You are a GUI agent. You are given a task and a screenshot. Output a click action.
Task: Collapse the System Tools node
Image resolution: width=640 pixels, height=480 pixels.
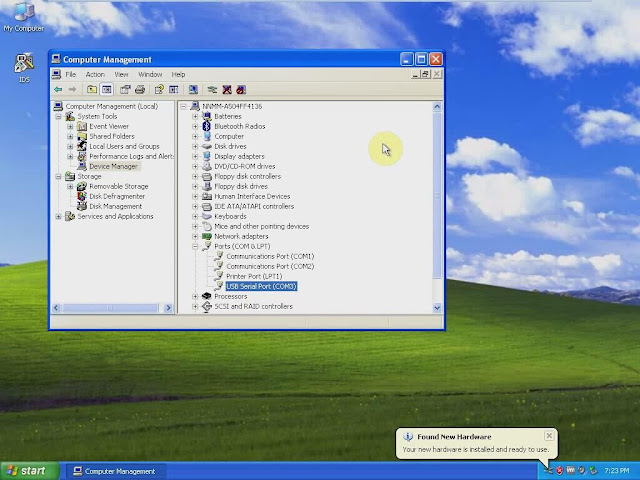click(x=58, y=116)
